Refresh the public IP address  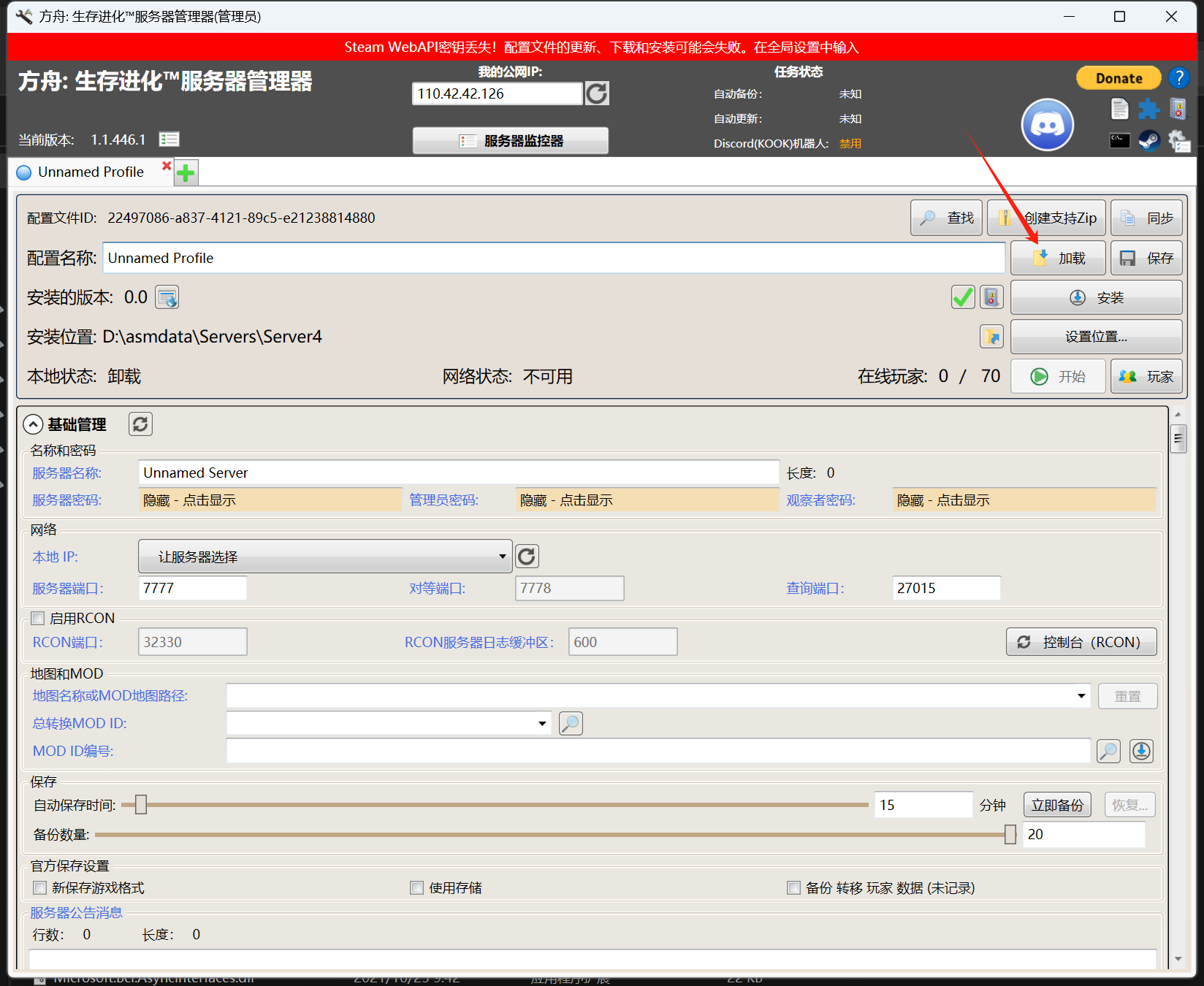(x=597, y=93)
